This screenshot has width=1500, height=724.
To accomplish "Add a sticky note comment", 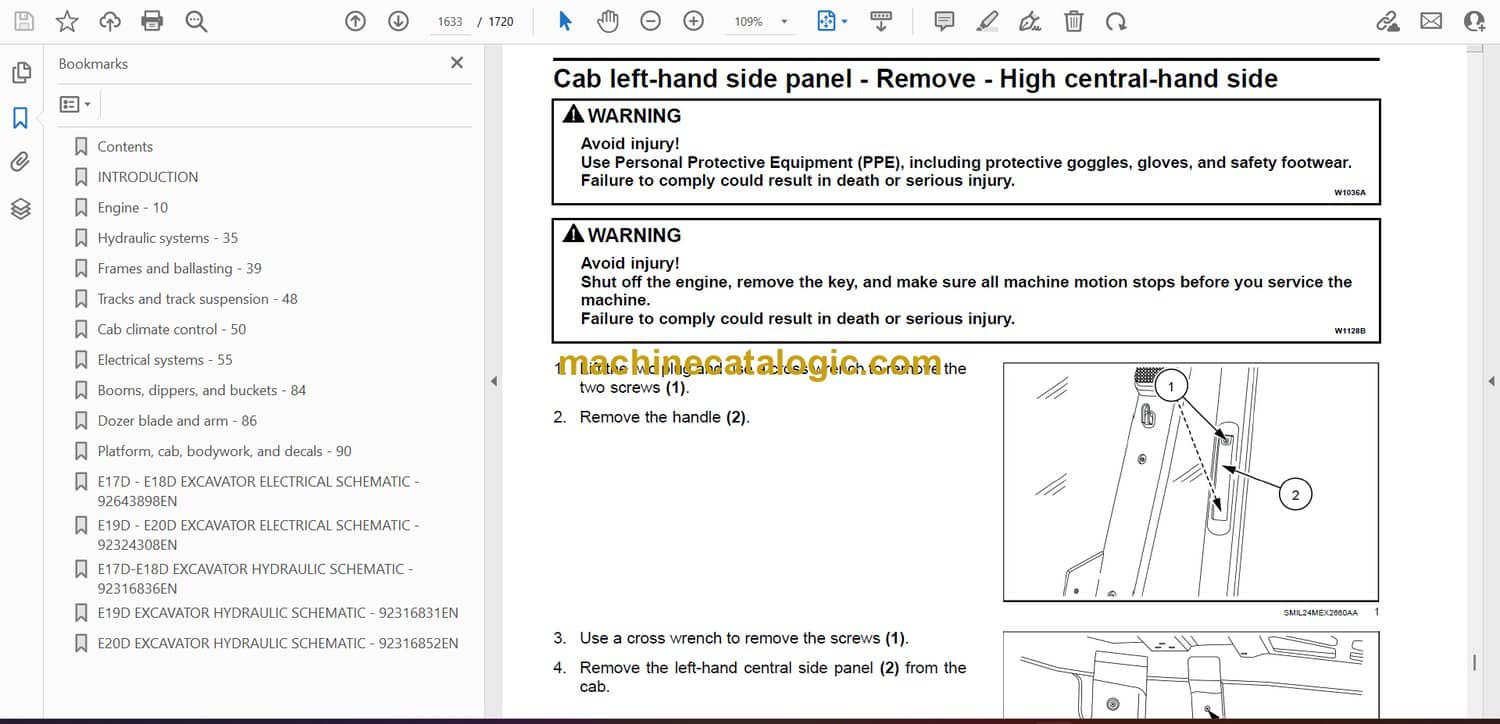I will (x=943, y=21).
